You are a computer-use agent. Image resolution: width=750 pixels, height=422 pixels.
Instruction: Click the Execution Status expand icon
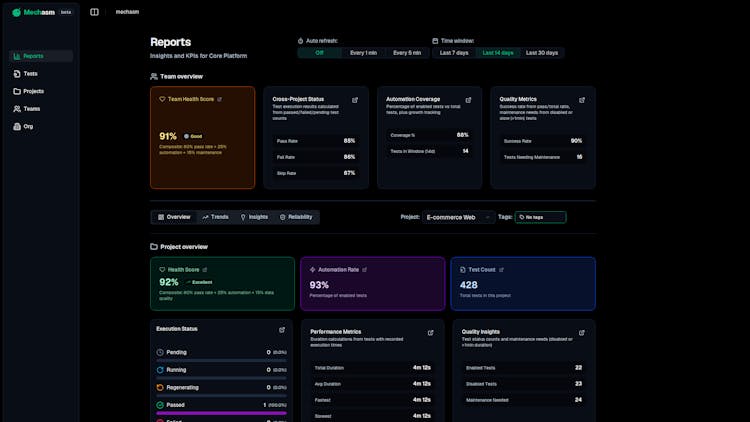click(x=282, y=329)
